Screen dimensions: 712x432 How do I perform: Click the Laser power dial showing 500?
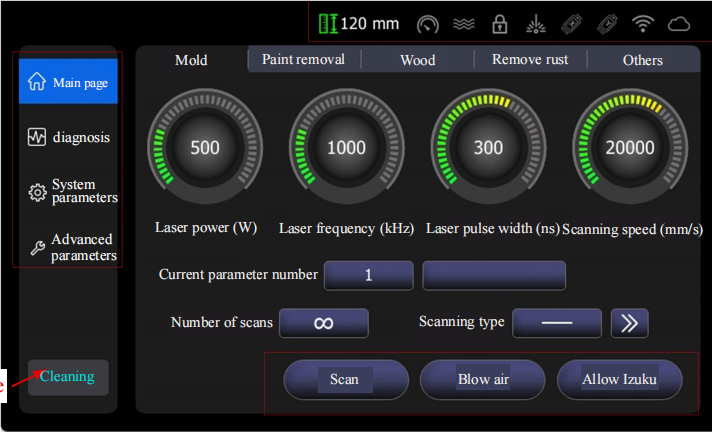204,148
